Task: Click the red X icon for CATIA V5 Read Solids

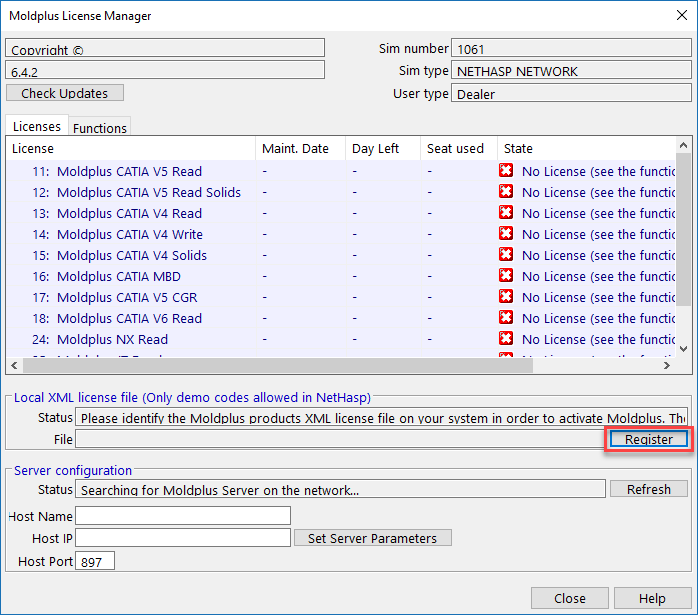Action: [506, 191]
